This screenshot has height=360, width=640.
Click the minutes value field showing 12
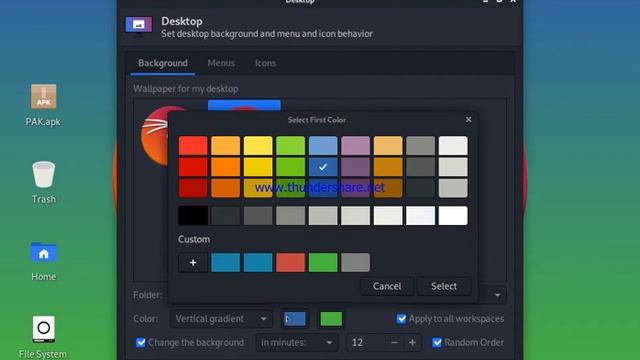366,342
